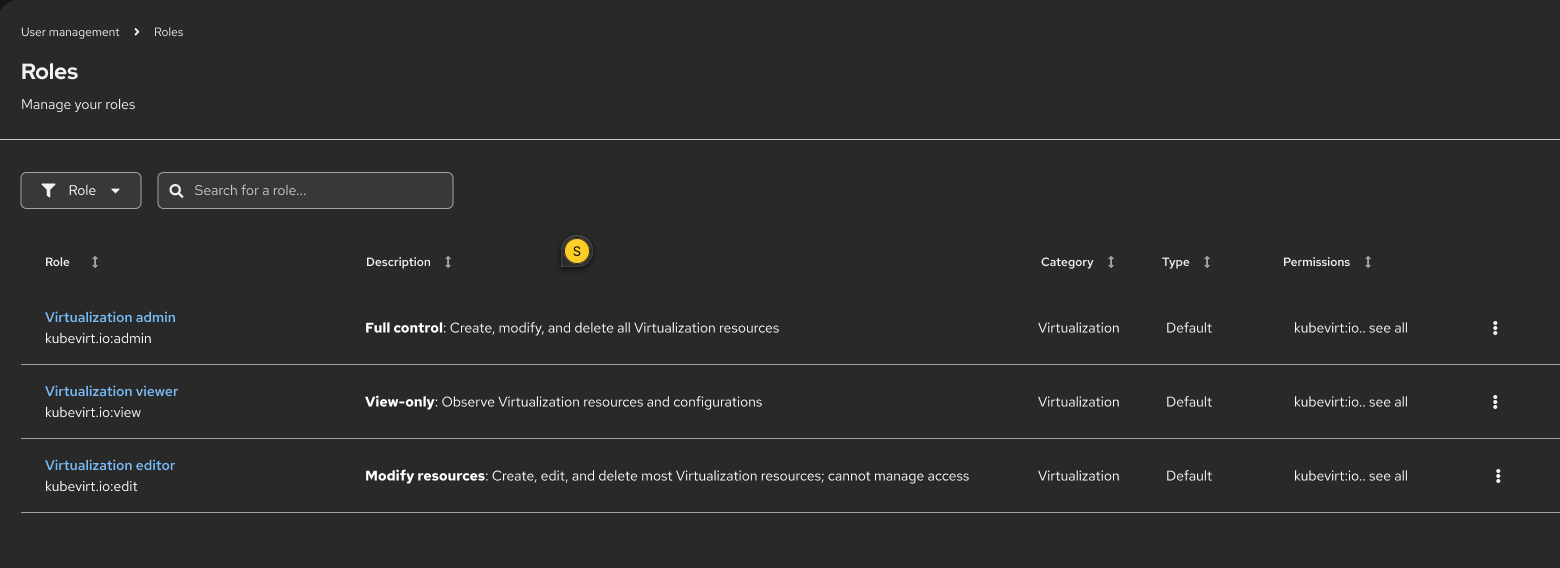Image resolution: width=1560 pixels, height=568 pixels.
Task: Click the magnifying glass search icon
Action: (x=177, y=191)
